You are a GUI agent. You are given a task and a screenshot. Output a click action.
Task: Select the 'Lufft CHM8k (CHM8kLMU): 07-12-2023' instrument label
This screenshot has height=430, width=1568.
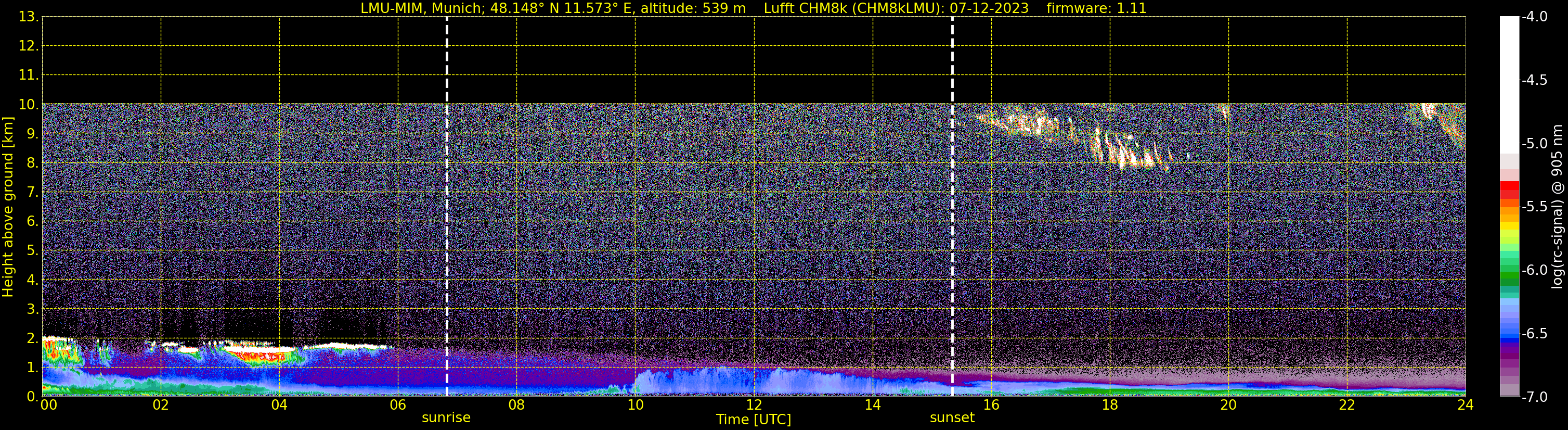[896, 8]
